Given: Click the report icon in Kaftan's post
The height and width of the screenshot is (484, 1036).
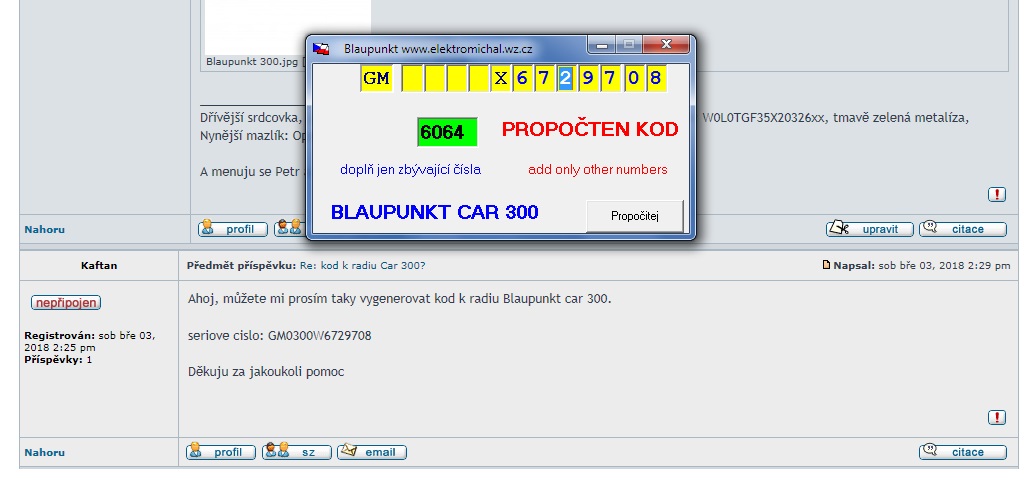Looking at the screenshot, I should coord(996,417).
